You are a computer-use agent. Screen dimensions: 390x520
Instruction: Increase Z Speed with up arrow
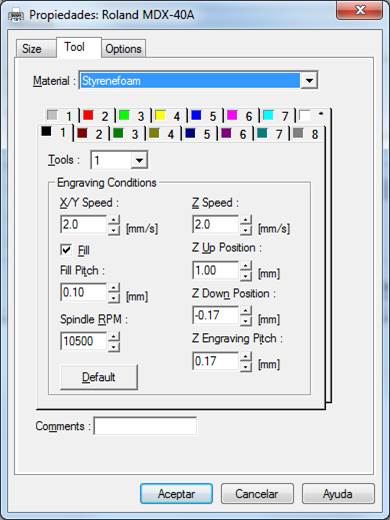[246, 220]
